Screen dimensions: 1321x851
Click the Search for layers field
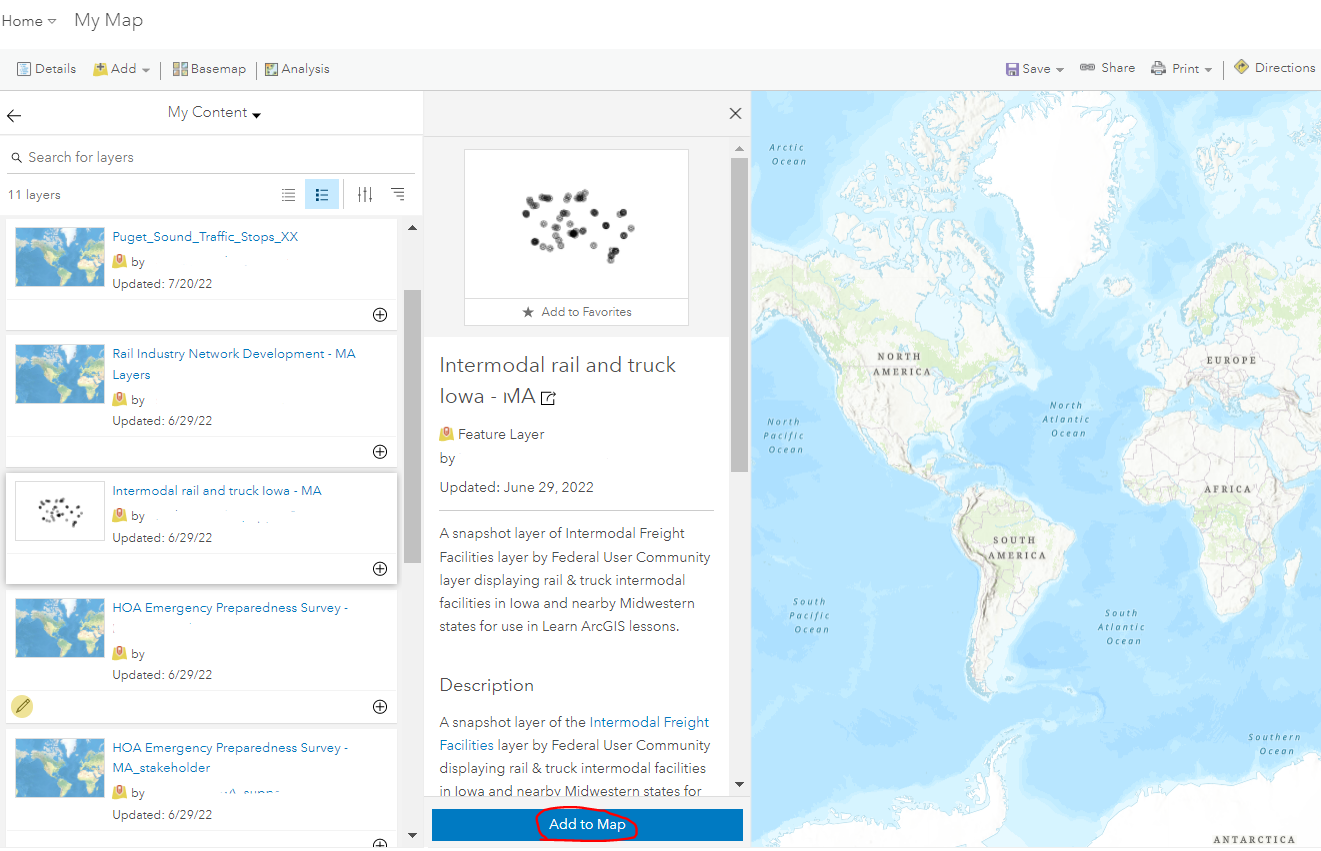coord(150,157)
